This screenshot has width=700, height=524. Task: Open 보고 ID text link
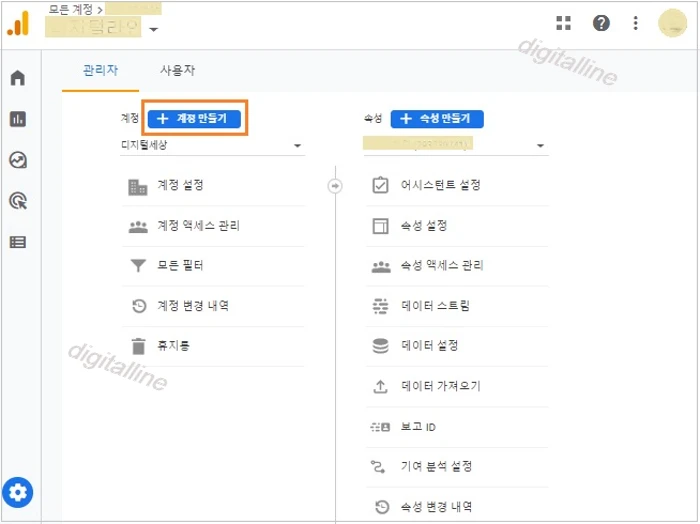(418, 427)
